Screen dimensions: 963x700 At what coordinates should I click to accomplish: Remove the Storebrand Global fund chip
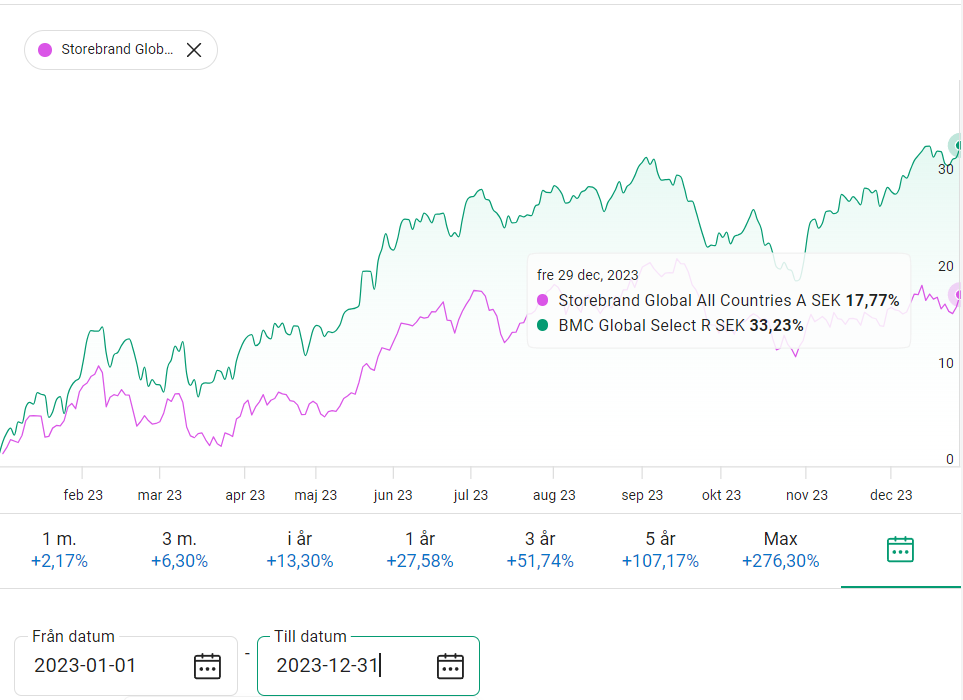click(x=194, y=50)
